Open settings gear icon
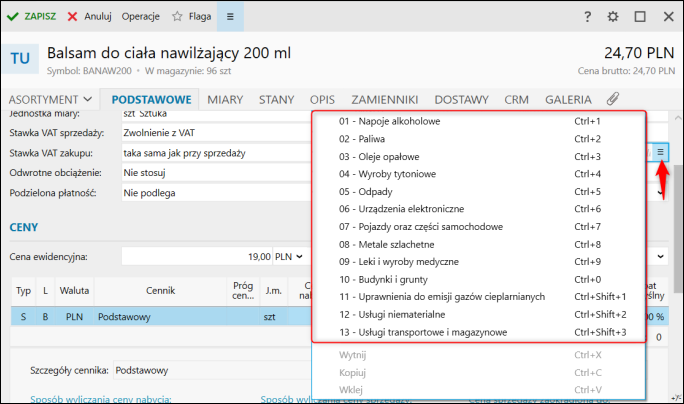The width and height of the screenshot is (684, 404). point(613,17)
